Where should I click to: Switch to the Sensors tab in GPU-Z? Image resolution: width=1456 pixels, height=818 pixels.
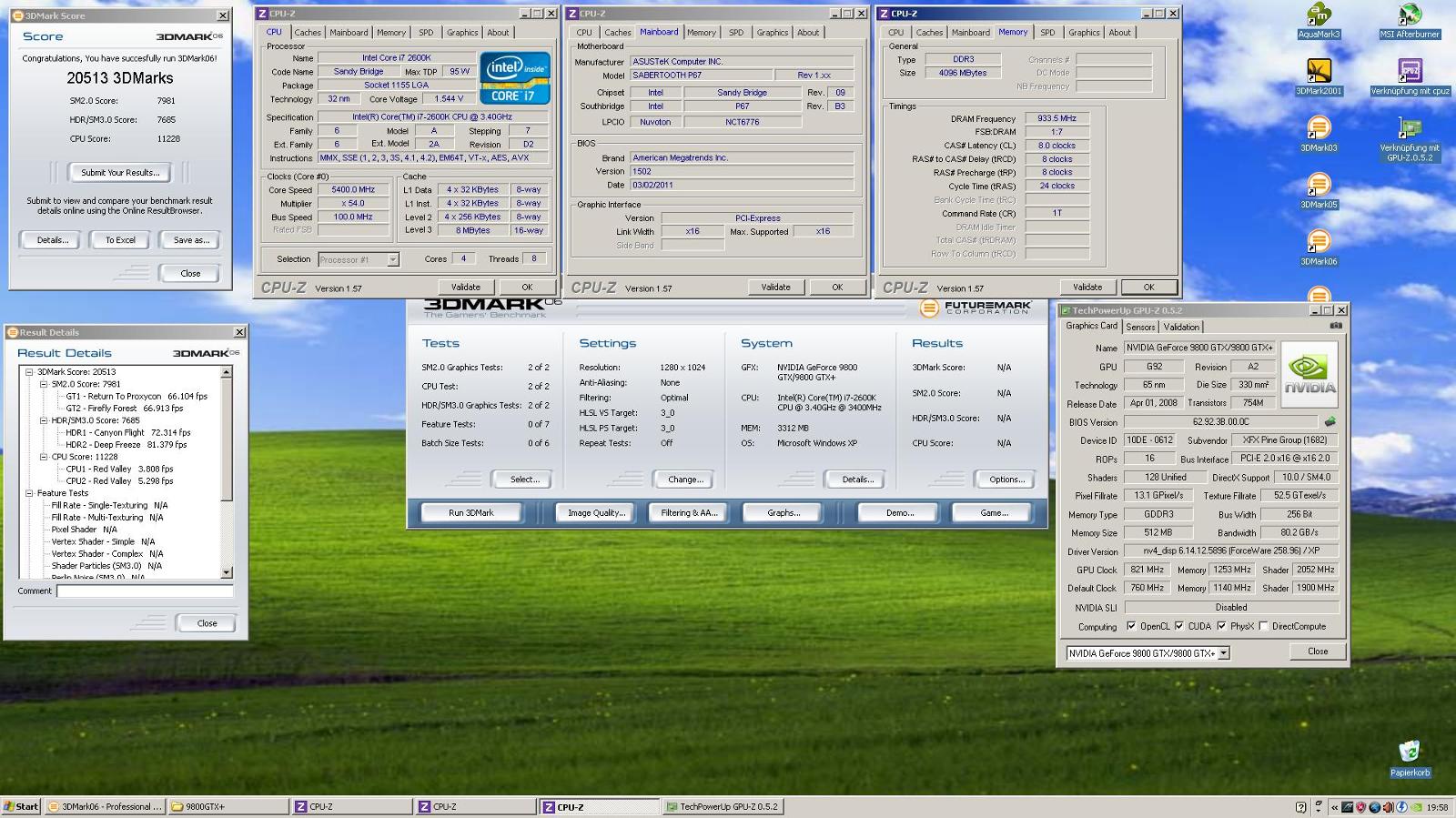(1140, 327)
